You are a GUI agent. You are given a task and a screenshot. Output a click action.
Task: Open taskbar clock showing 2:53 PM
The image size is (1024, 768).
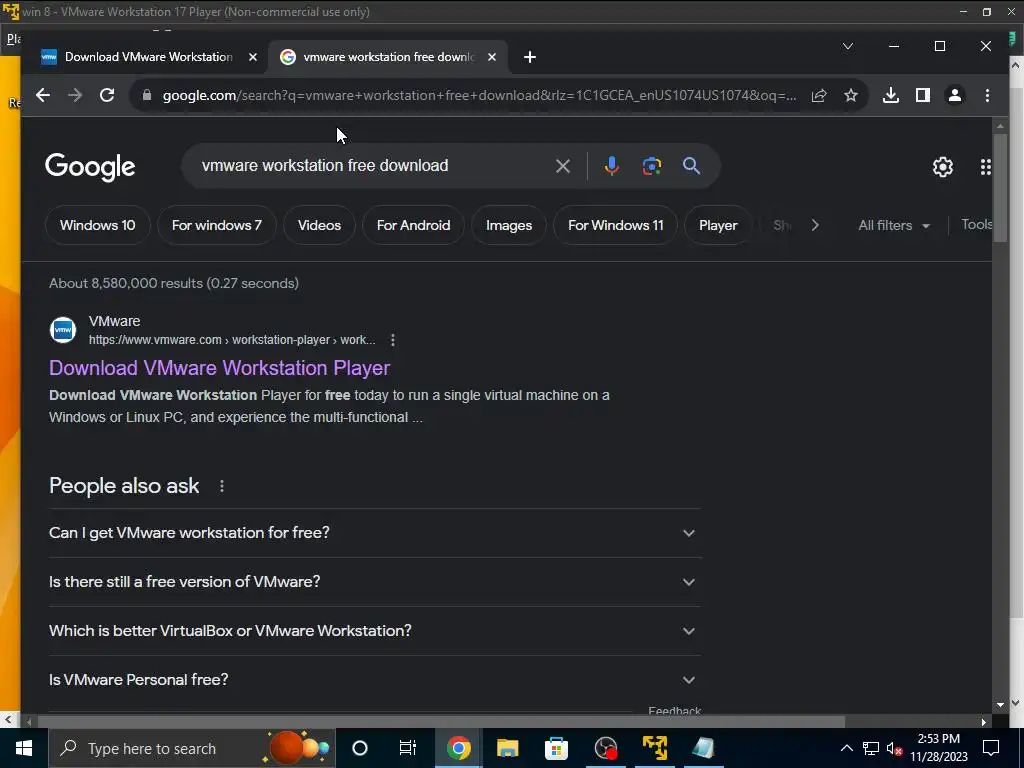pos(938,748)
